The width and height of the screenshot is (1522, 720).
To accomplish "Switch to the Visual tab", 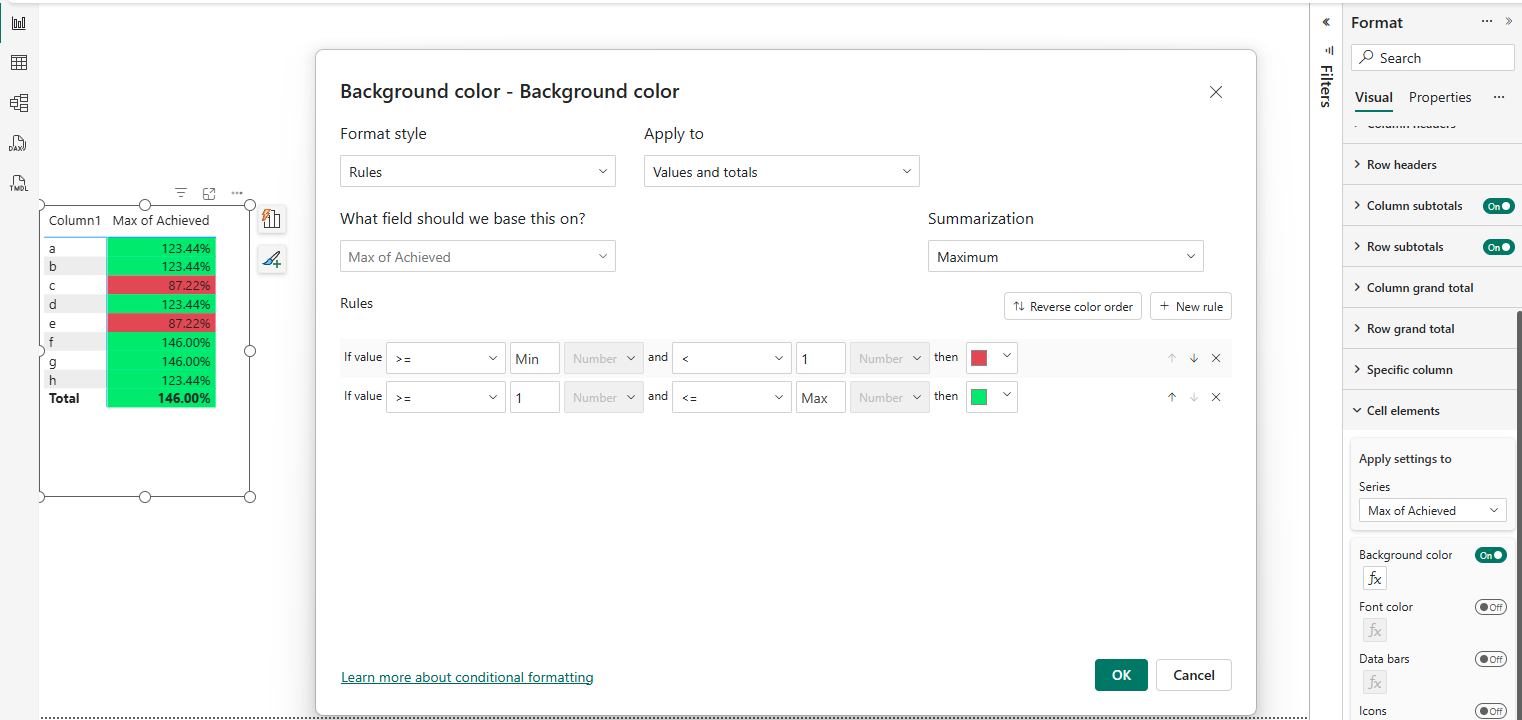I will click(x=1374, y=98).
